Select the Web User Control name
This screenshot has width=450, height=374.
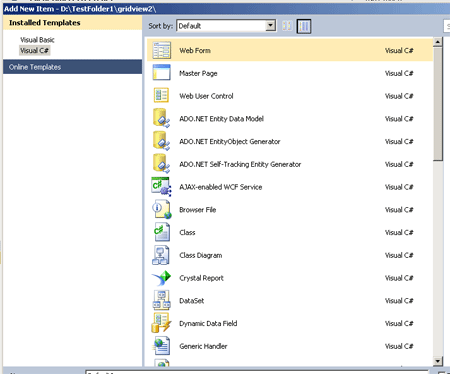[x=206, y=96]
